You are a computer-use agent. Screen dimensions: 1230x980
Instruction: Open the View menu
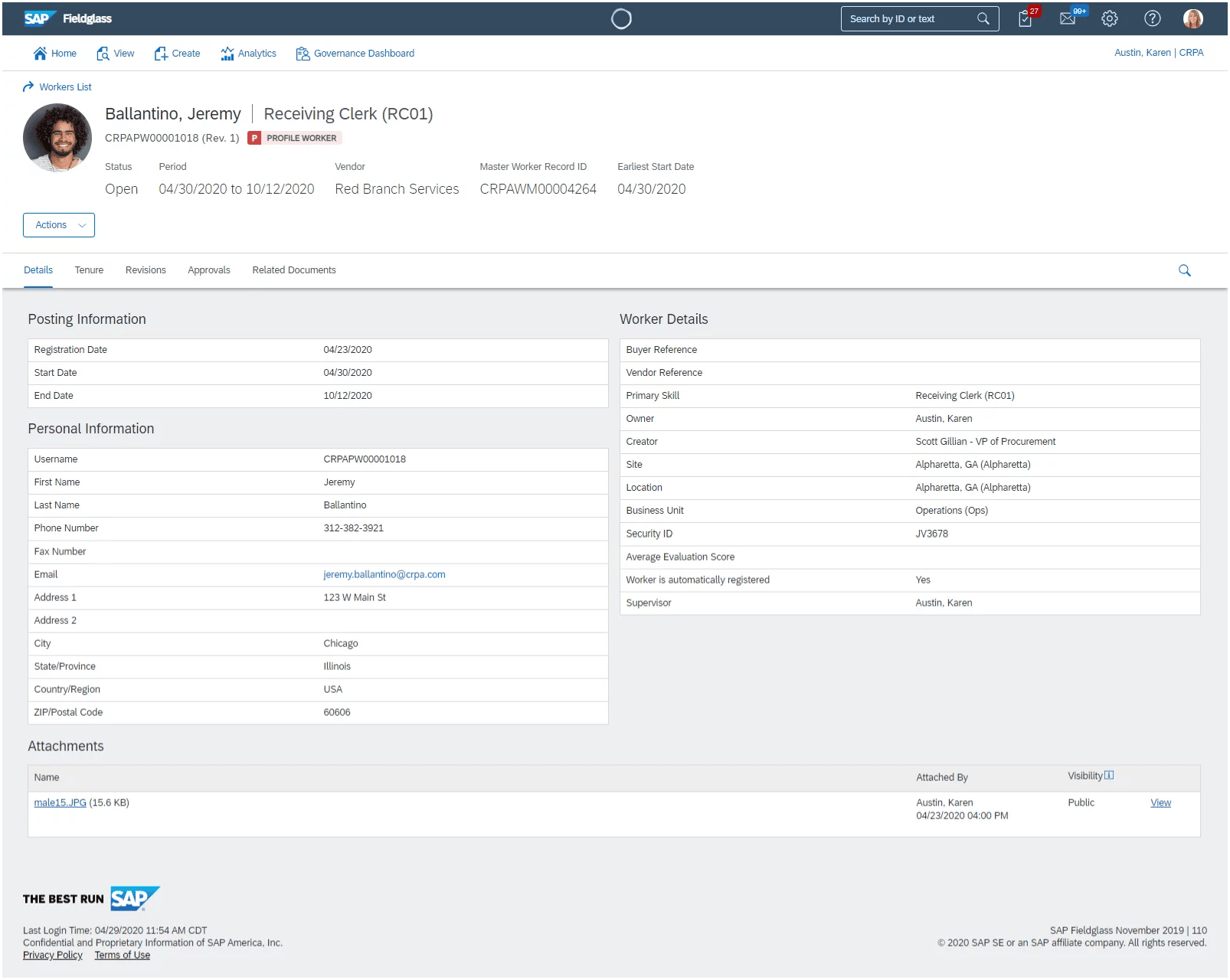click(x=115, y=54)
